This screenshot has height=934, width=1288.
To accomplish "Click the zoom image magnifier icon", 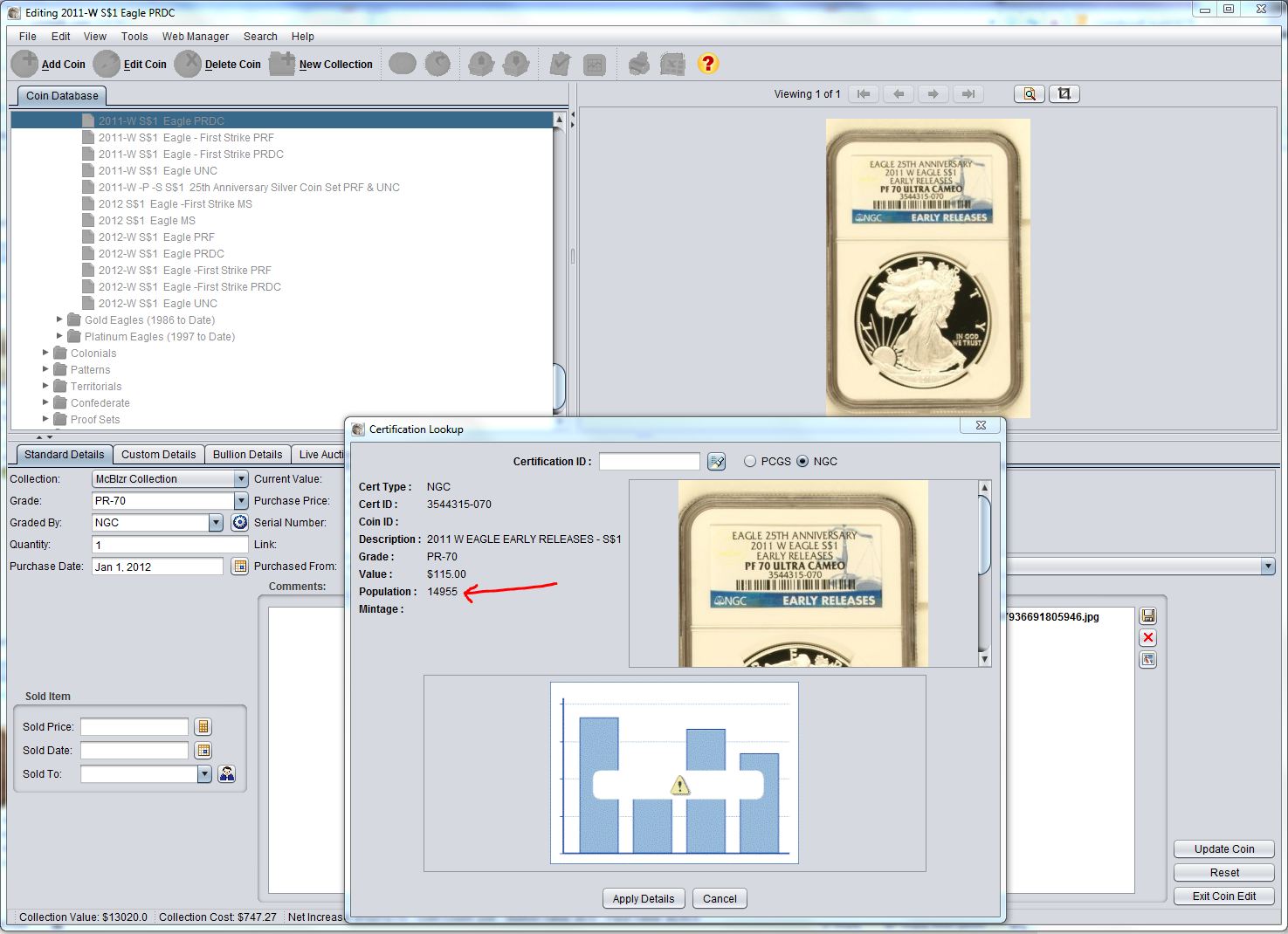I will tap(1030, 94).
